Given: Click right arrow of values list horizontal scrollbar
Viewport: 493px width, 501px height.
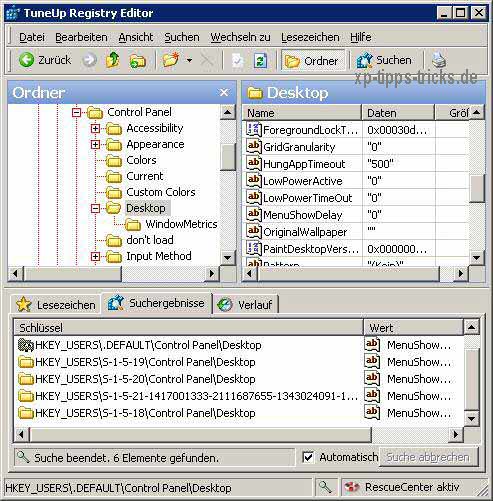Looking at the screenshot, I should click(461, 274).
